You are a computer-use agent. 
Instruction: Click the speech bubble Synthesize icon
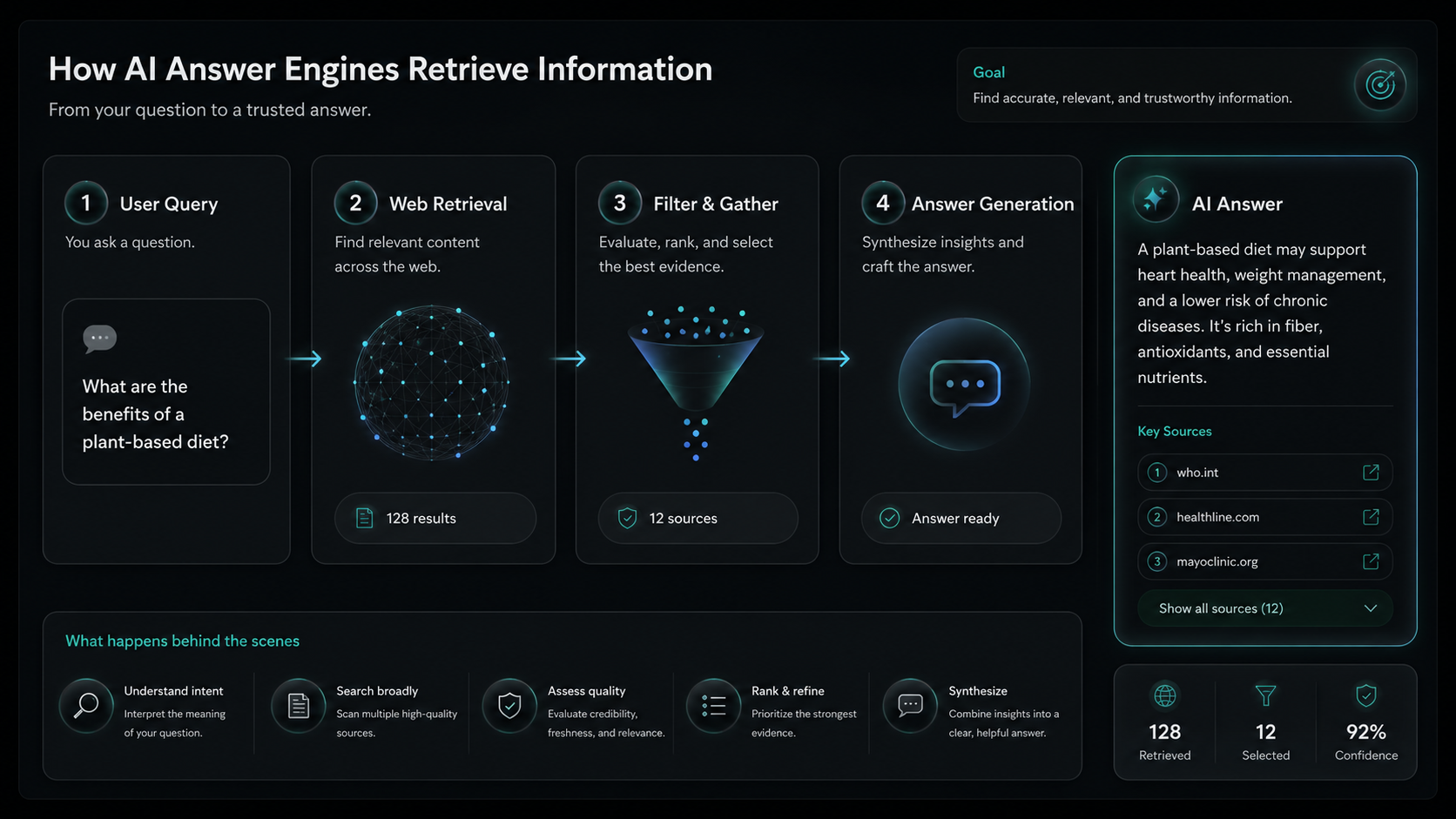coord(910,705)
